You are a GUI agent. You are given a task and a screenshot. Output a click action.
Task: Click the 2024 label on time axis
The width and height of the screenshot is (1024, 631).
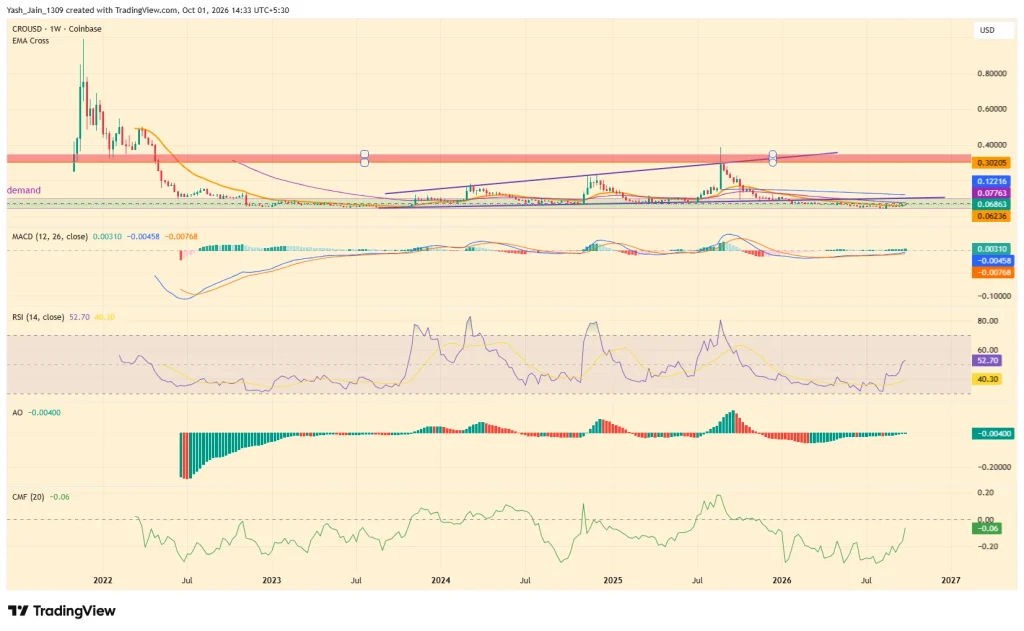click(x=441, y=580)
